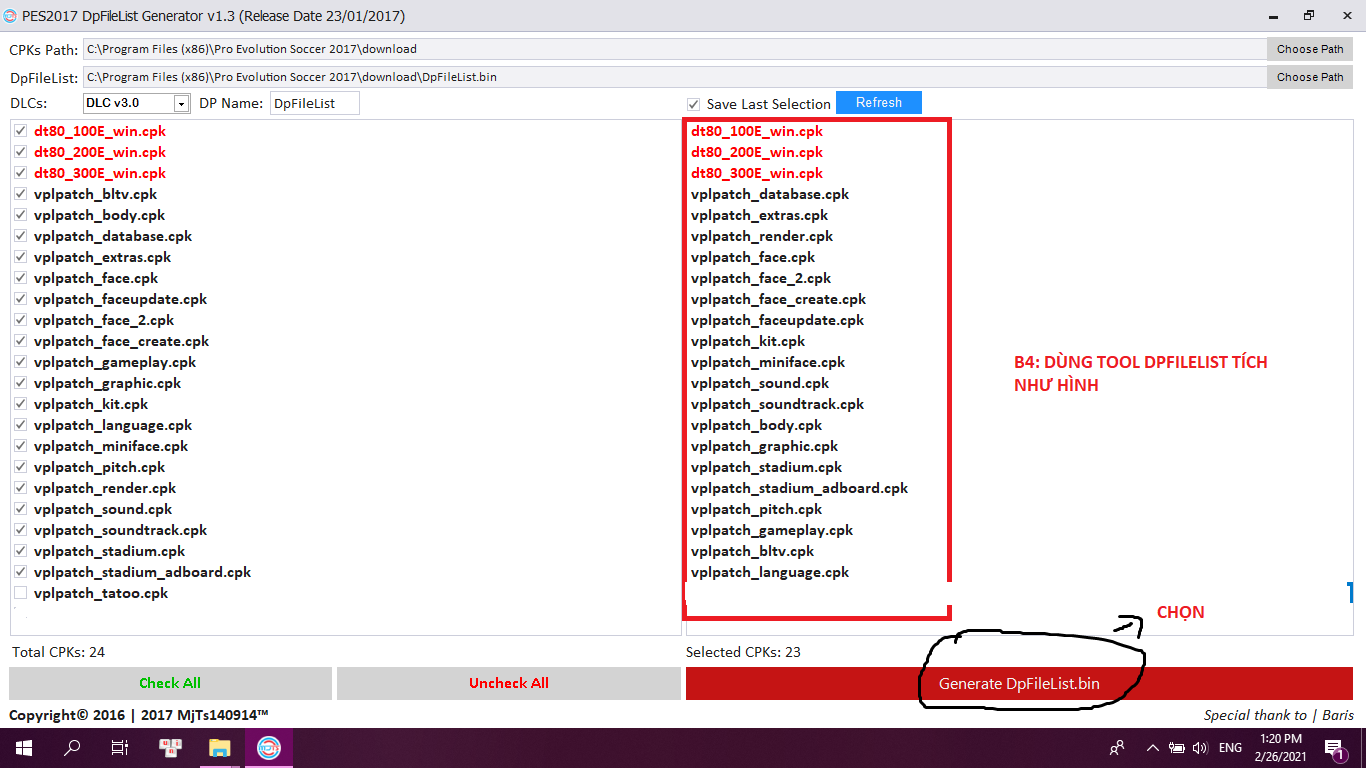
Task: Open the People icon in the system tray
Action: point(1117,747)
